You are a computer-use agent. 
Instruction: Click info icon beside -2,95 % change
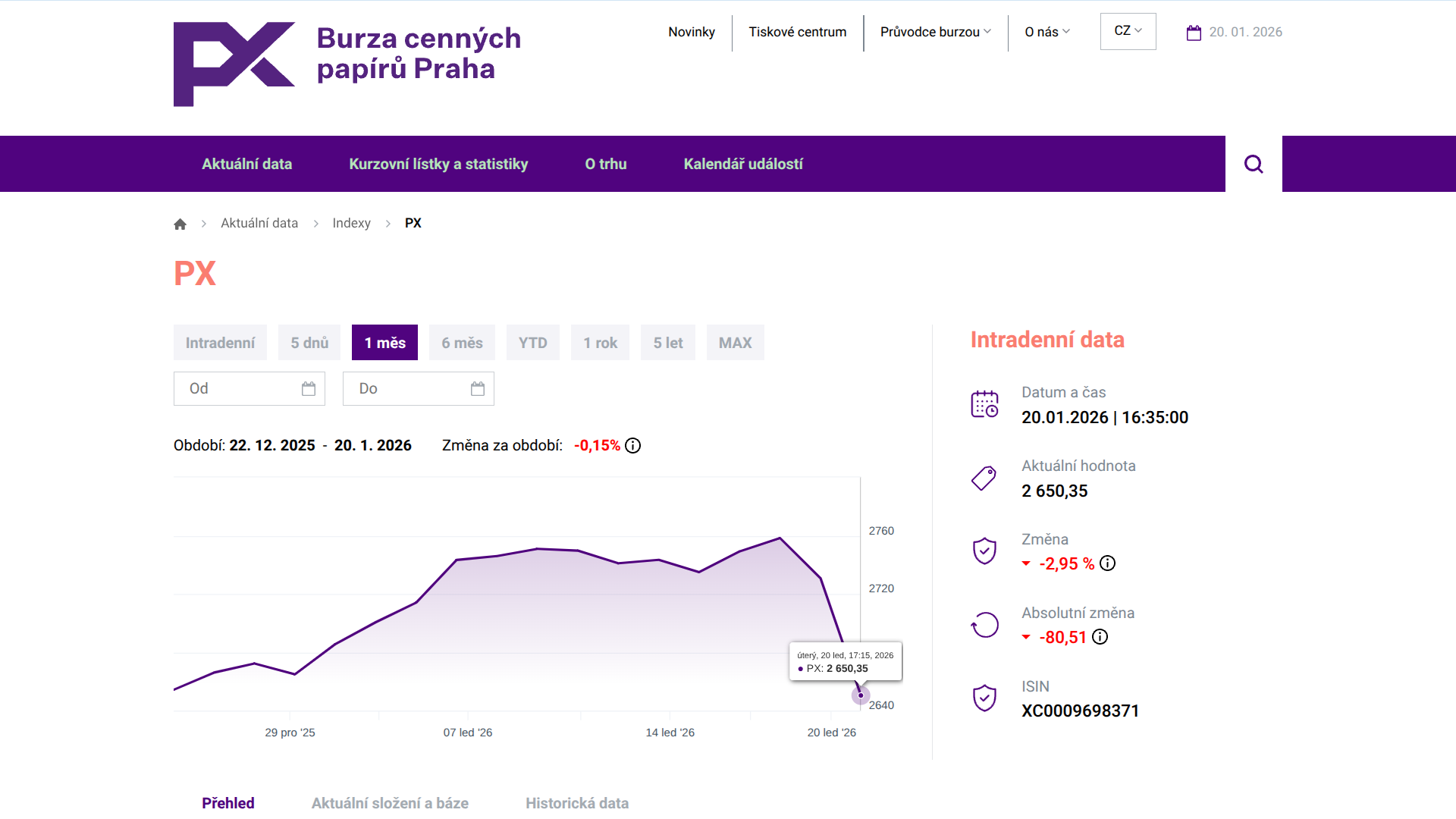click(1108, 563)
